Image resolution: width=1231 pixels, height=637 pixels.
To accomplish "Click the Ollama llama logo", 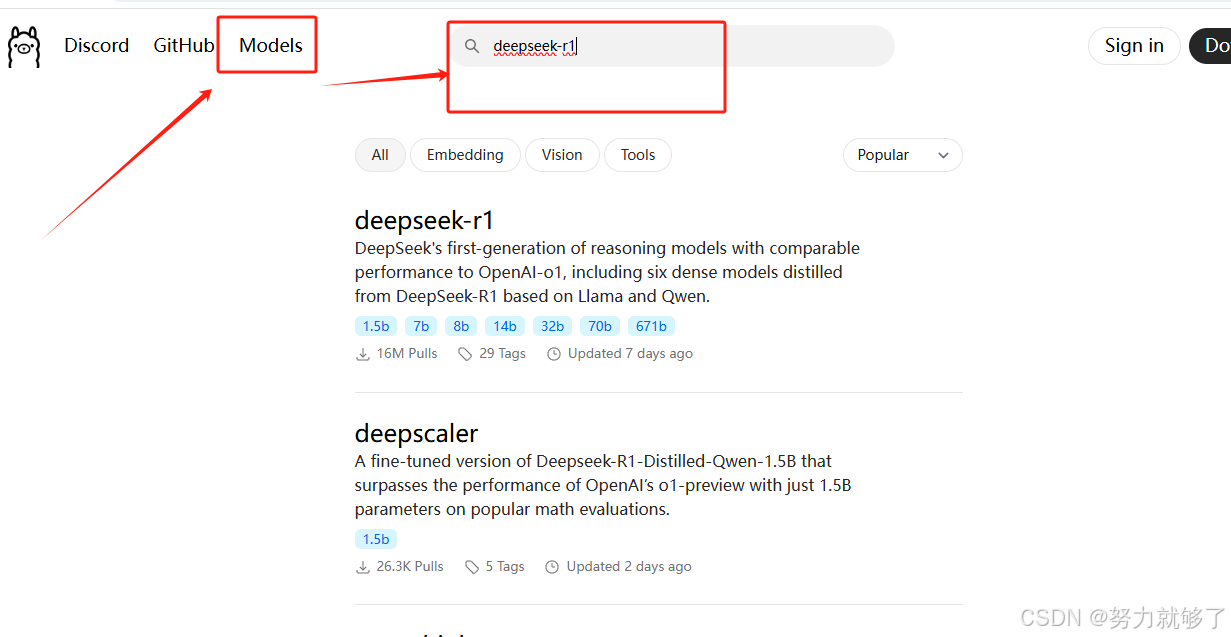I will coord(24,47).
